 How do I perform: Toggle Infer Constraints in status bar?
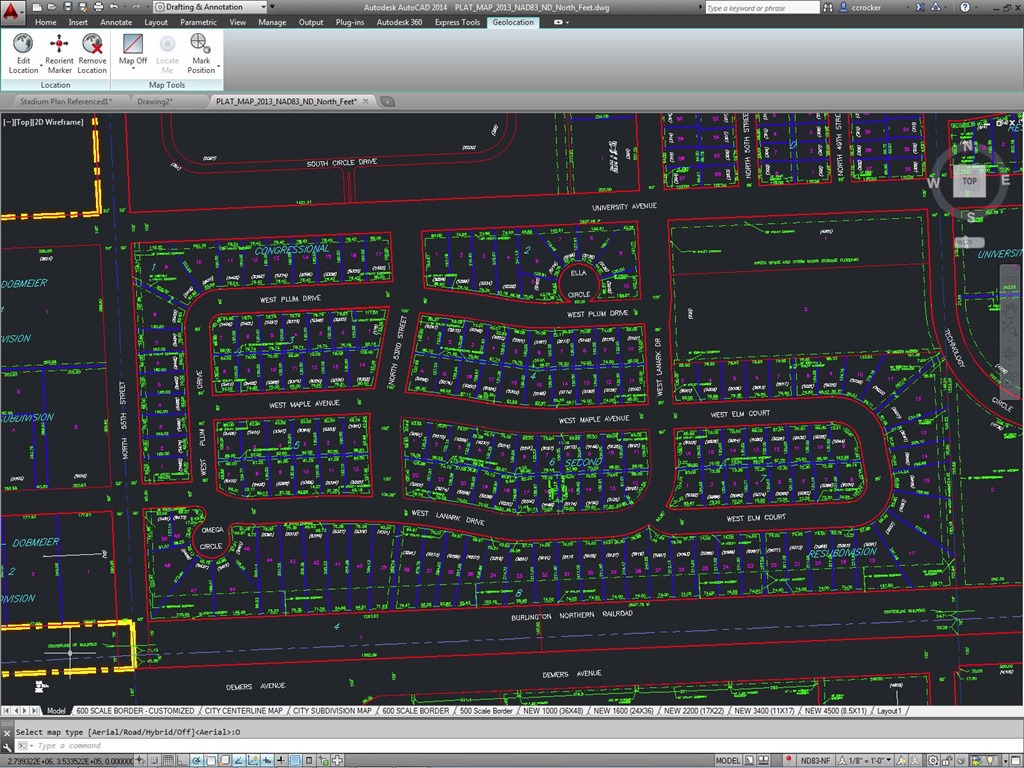(x=140, y=760)
